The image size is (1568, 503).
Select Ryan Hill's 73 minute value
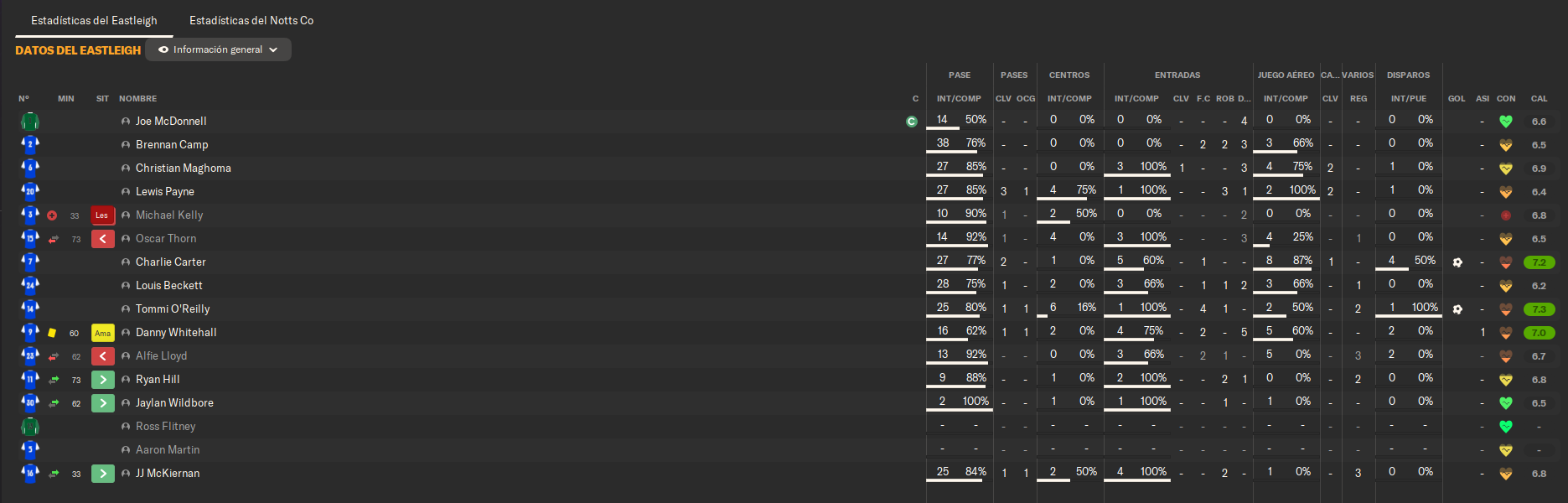pos(76,381)
